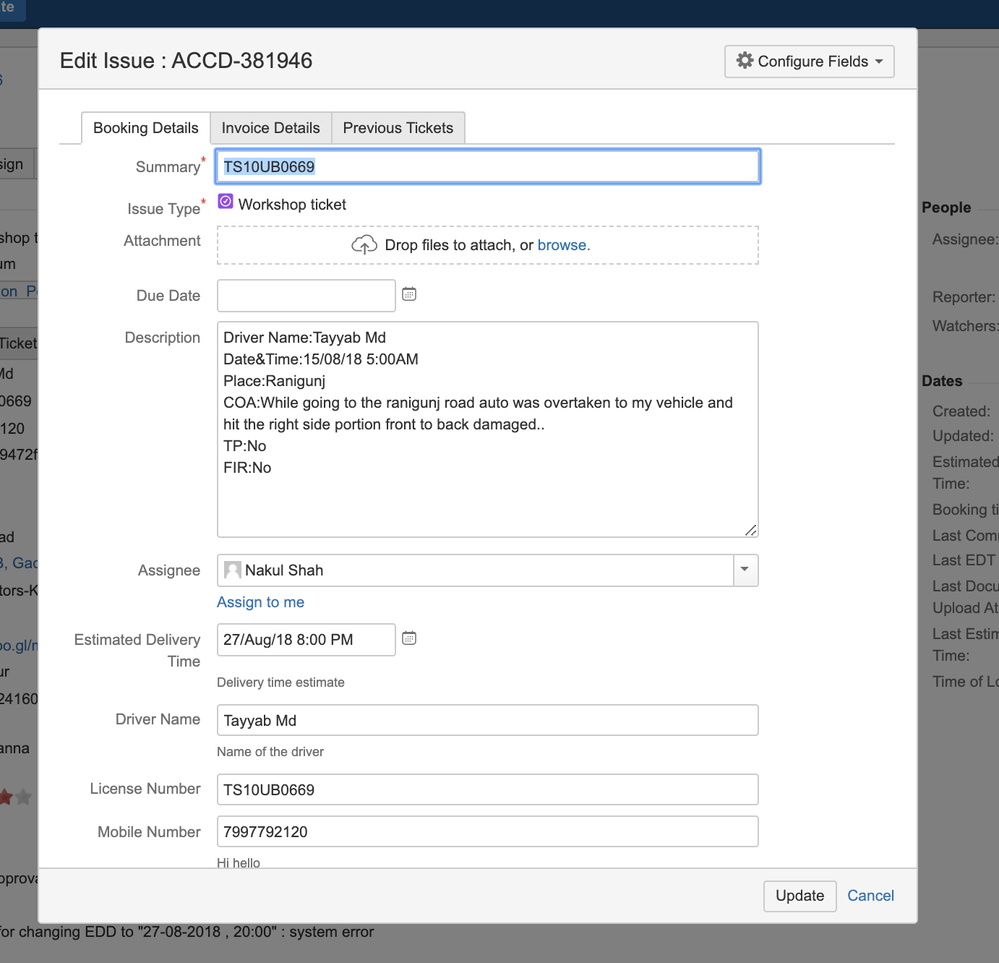Click the 'Mobile Number' field label
This screenshot has height=963, width=999.
[149, 832]
